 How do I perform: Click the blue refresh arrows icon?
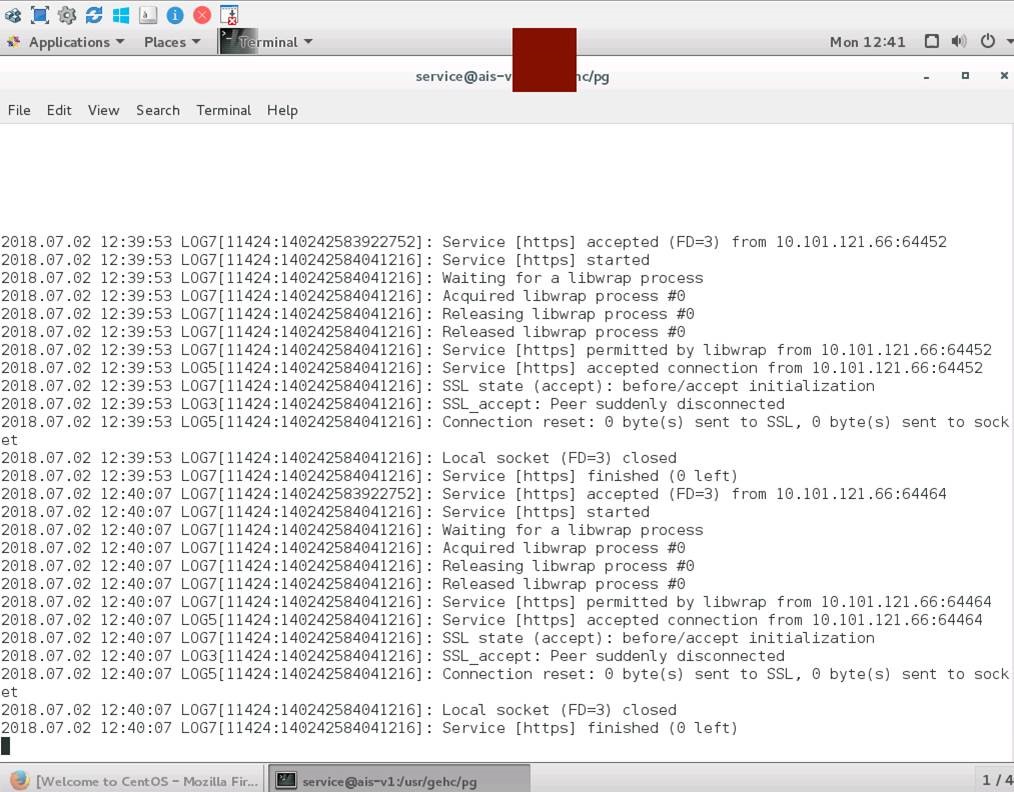94,15
